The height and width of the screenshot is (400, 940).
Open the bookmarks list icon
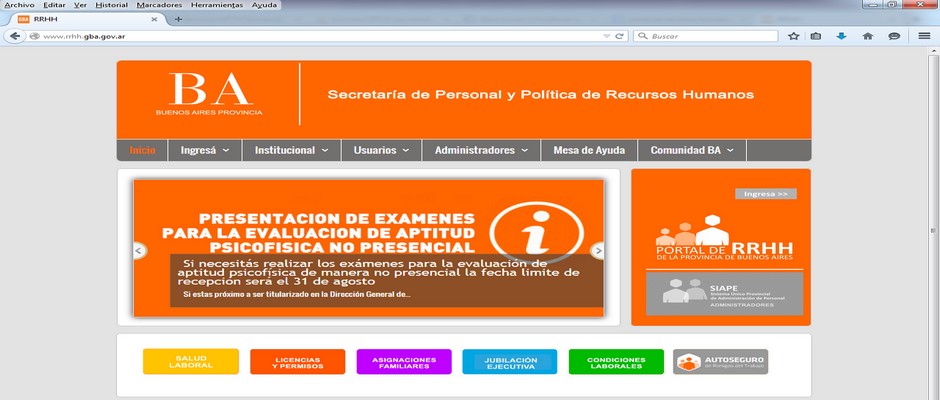pos(816,36)
